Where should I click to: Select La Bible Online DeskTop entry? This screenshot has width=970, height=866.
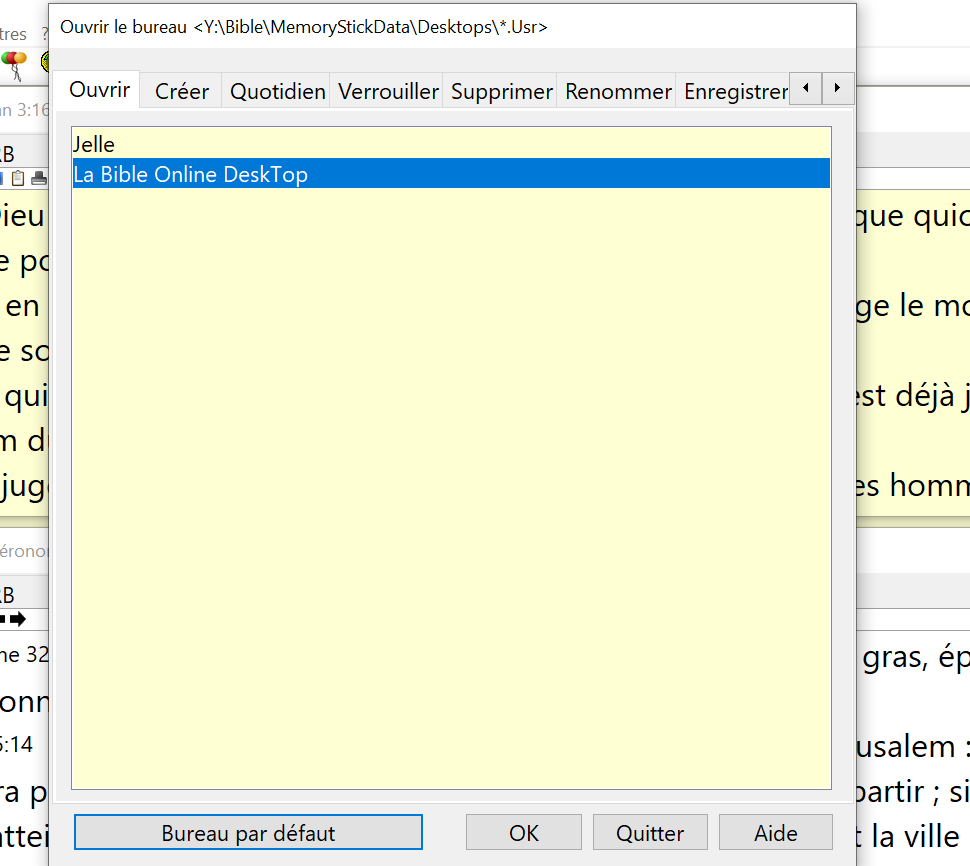point(451,174)
